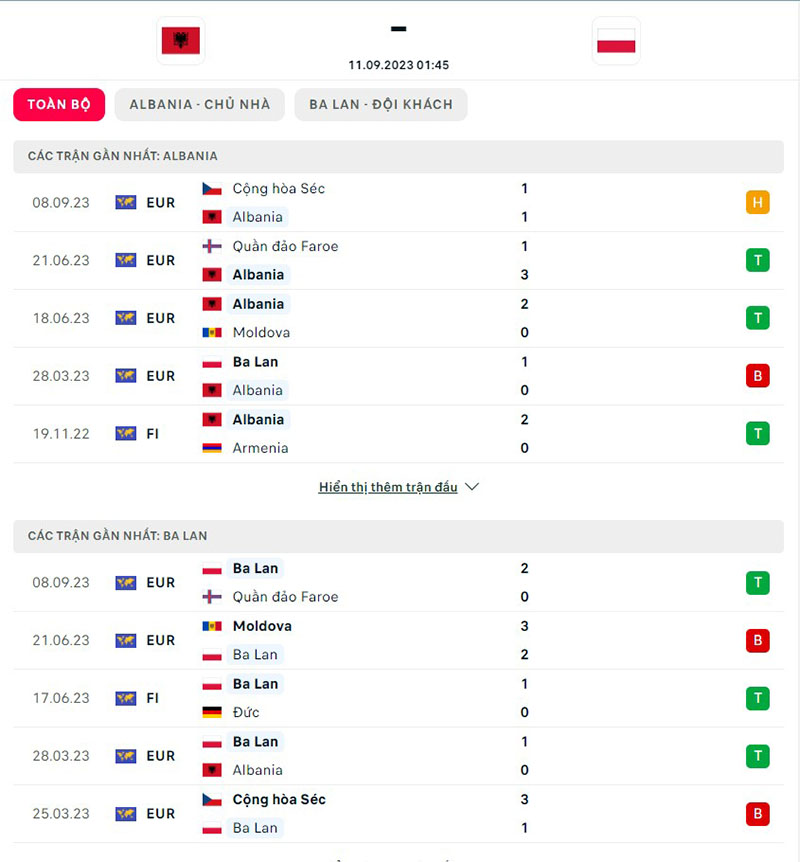The height and width of the screenshot is (862, 800).
Task: Switch to the BA LAN - ĐỘI KHÁCH tab
Action: coord(380,104)
